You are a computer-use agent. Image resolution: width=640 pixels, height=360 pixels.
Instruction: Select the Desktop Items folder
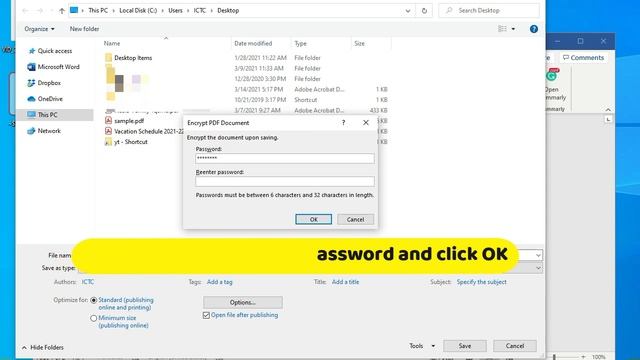133,58
